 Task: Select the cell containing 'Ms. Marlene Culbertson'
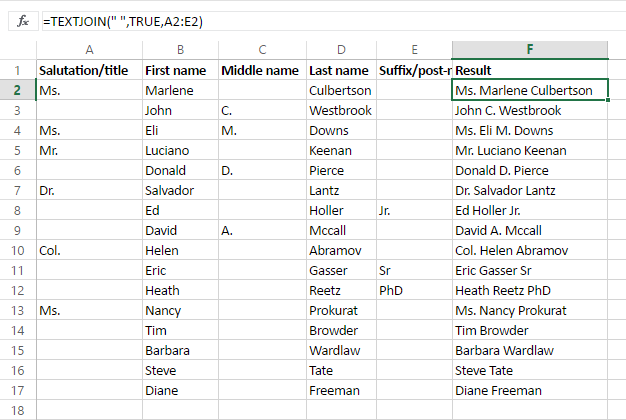pos(529,90)
